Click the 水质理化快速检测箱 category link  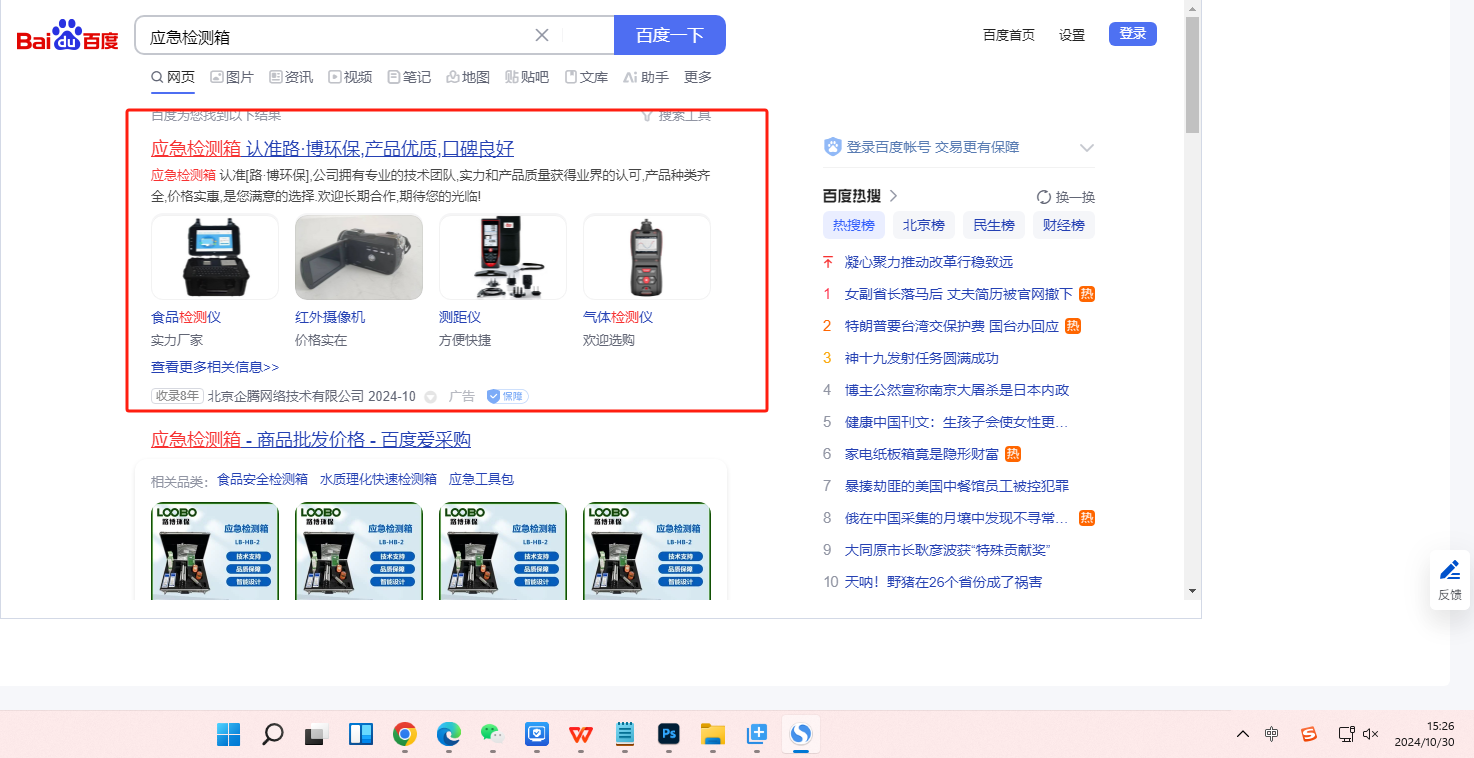click(x=379, y=479)
